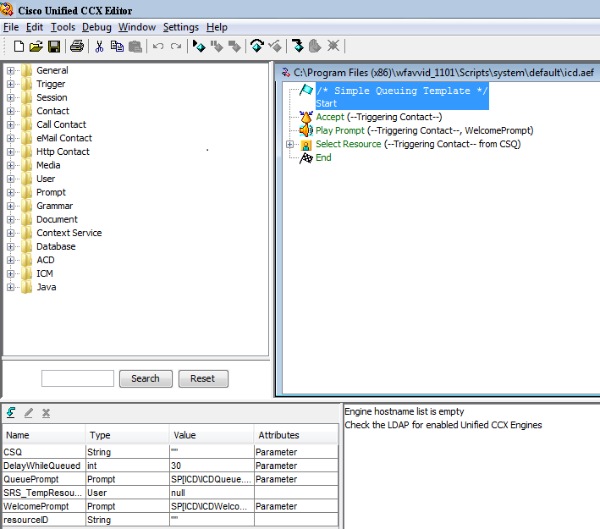This screenshot has width=600, height=529.
Task: Expand the Select Resource step node
Action: (x=290, y=144)
